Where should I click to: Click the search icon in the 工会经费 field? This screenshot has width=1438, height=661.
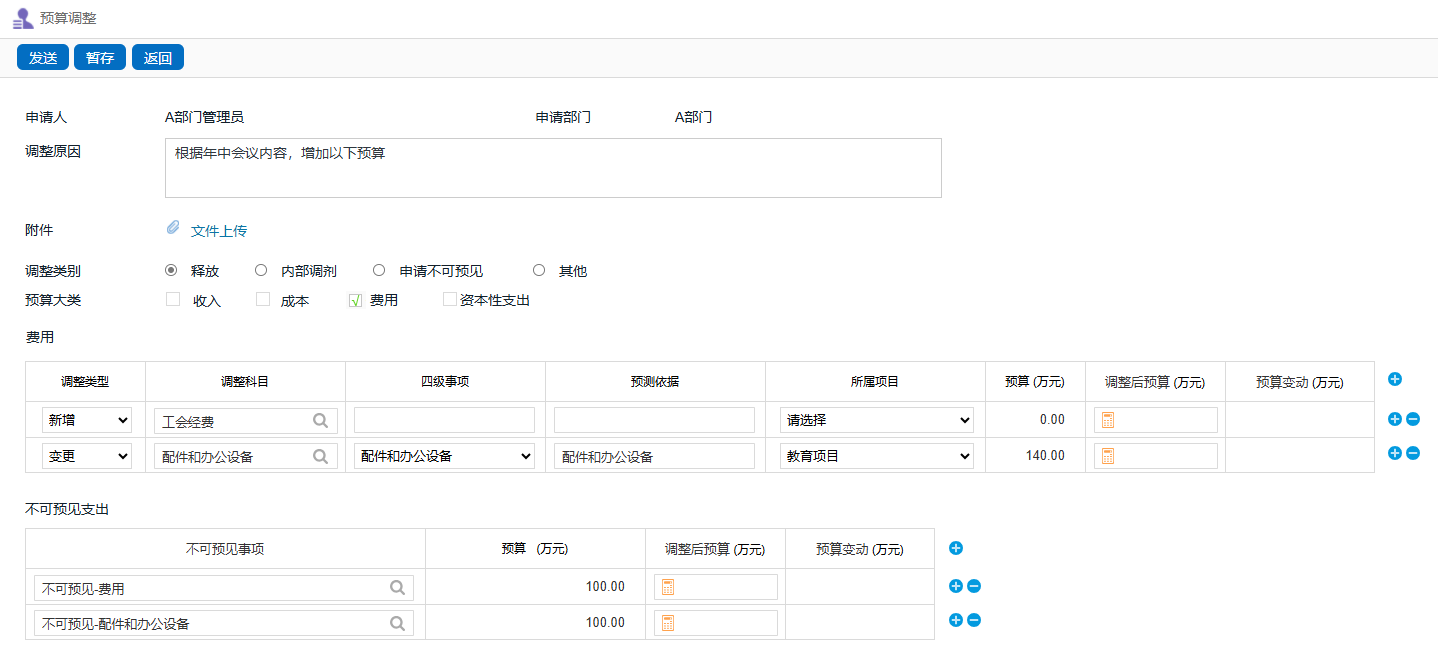(x=320, y=421)
